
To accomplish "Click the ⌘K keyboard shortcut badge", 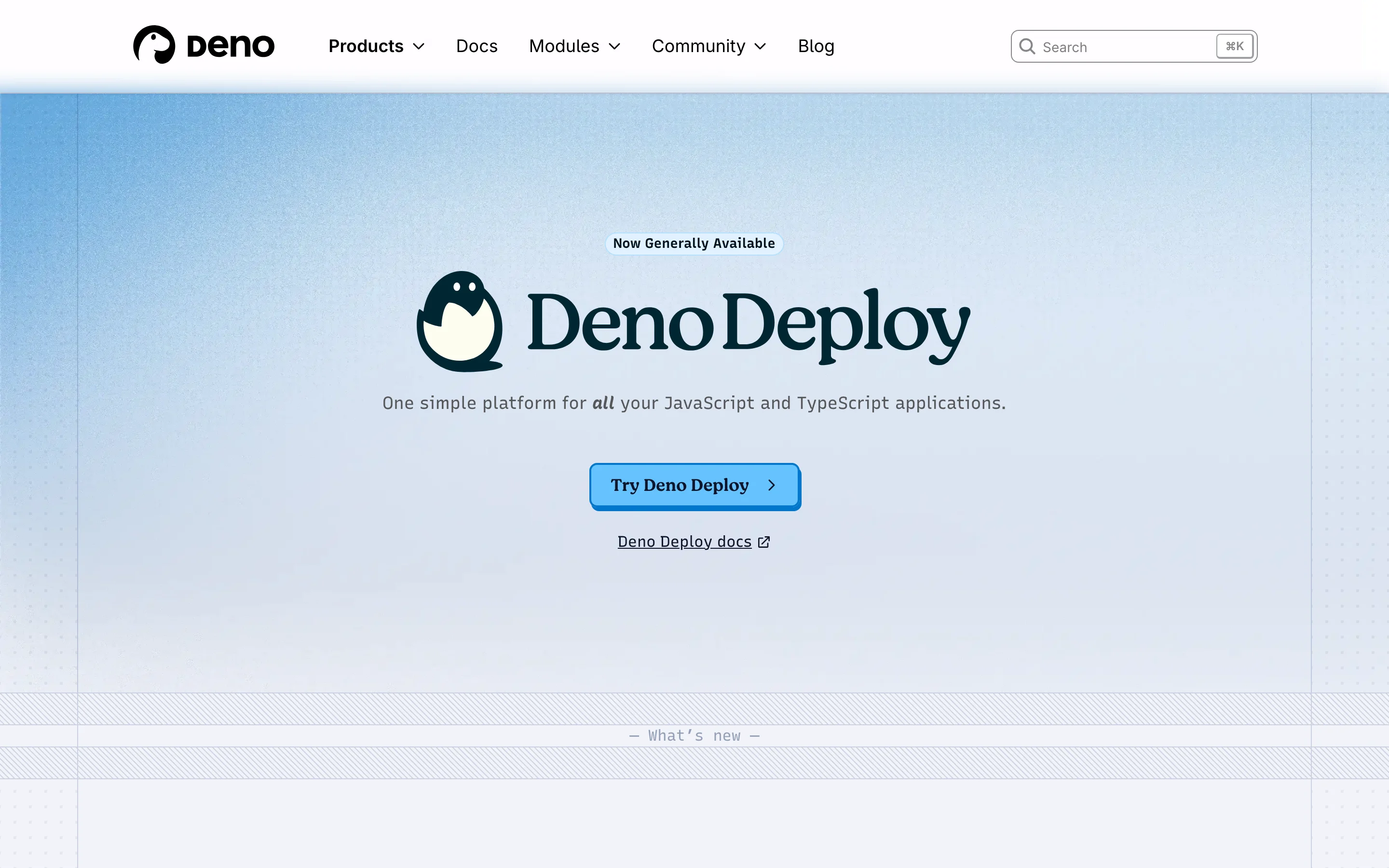I will click(x=1233, y=46).
